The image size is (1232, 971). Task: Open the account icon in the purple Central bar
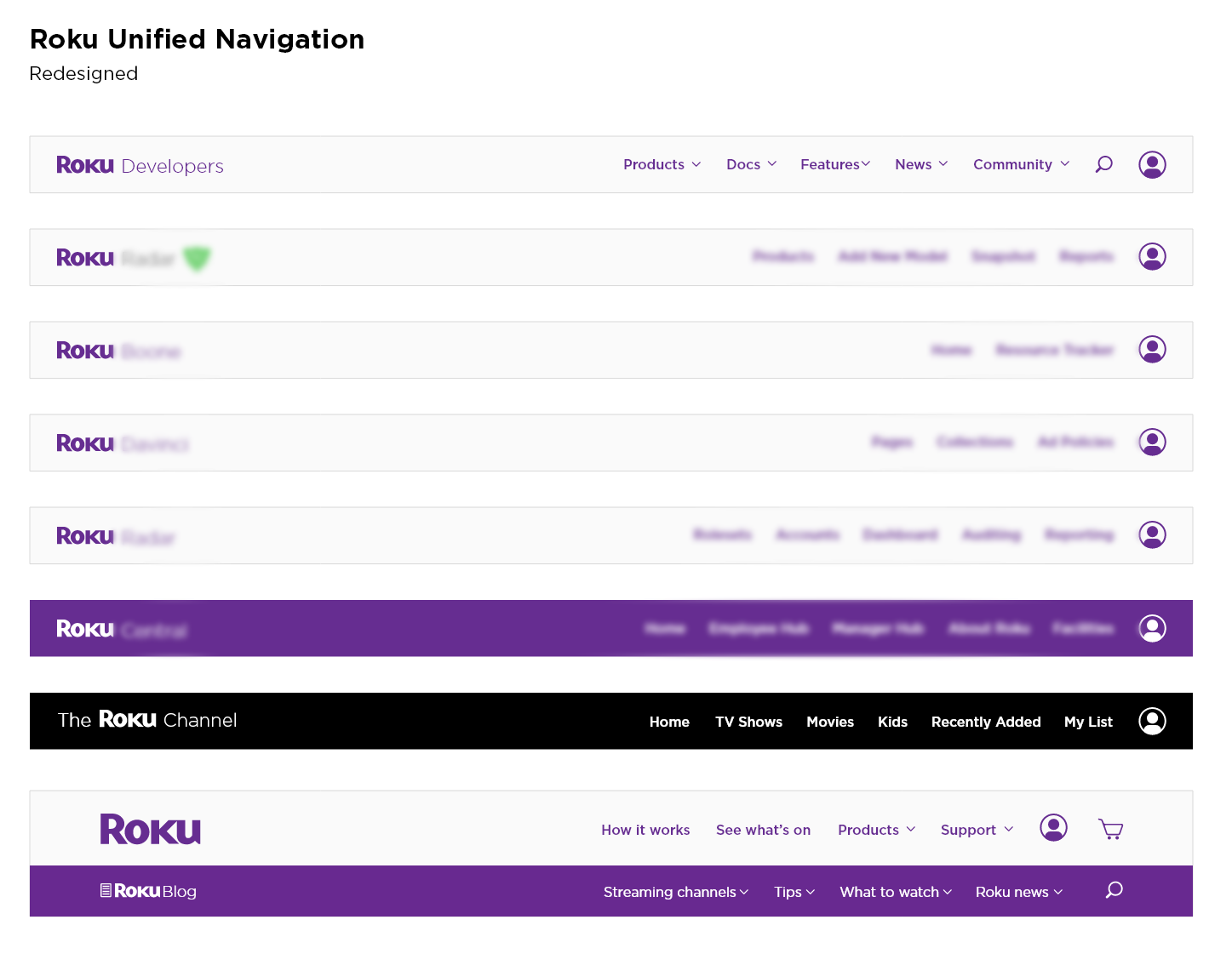[x=1152, y=628]
